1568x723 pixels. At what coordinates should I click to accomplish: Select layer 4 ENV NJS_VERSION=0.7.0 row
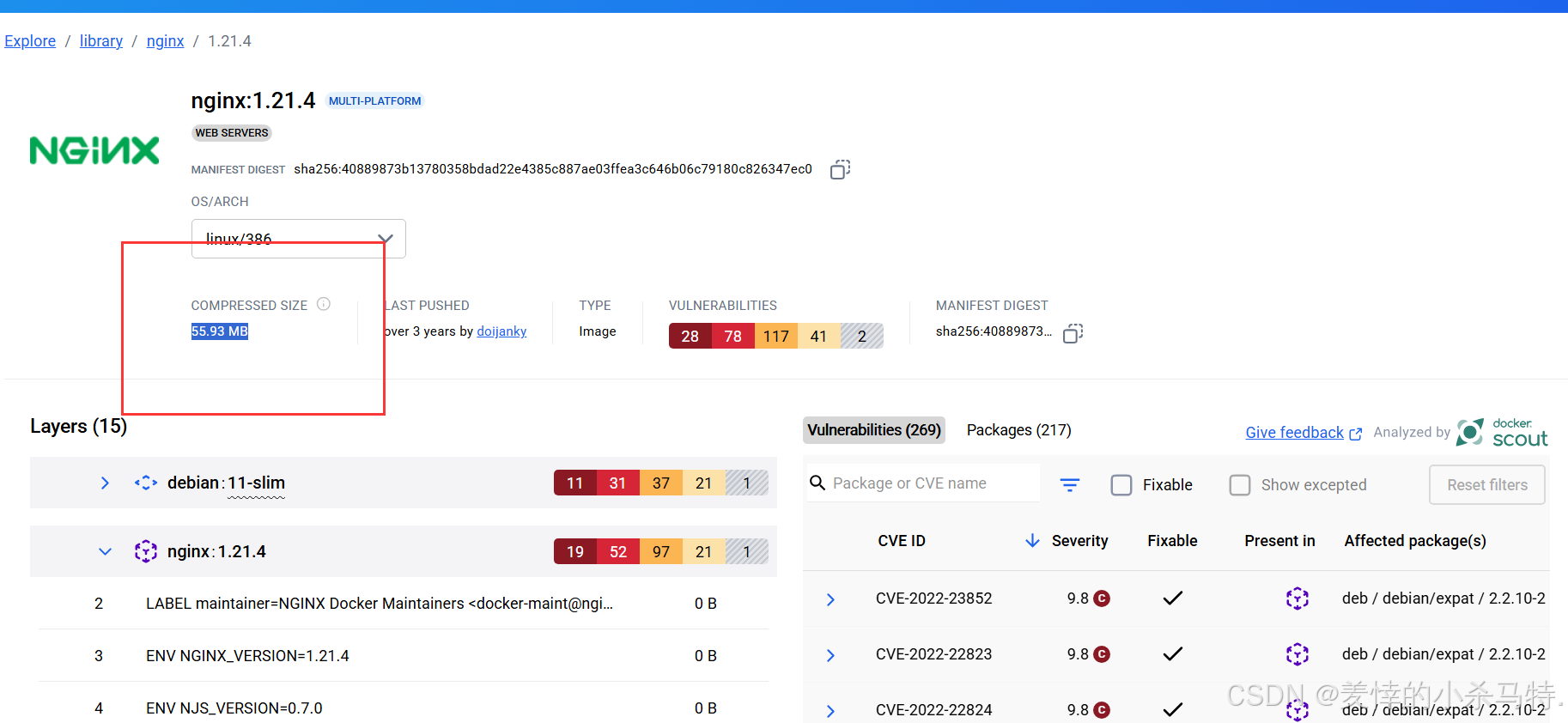pos(404,708)
